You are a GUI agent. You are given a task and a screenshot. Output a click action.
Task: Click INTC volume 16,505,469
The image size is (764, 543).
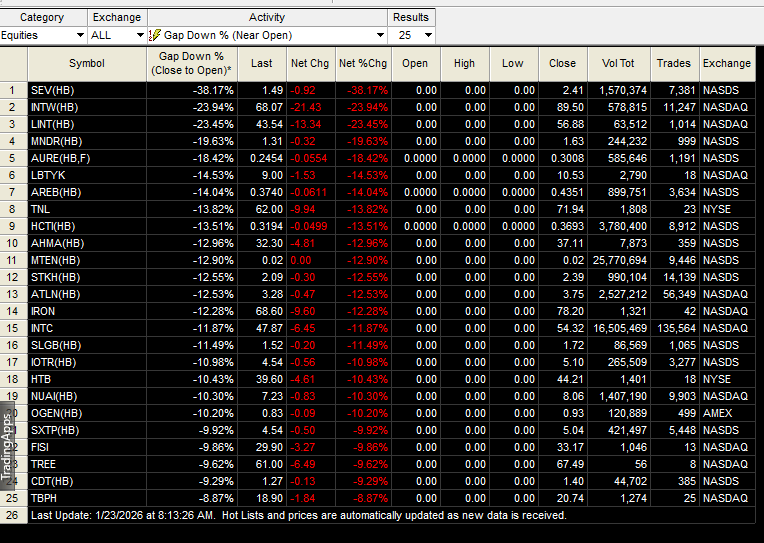[619, 328]
